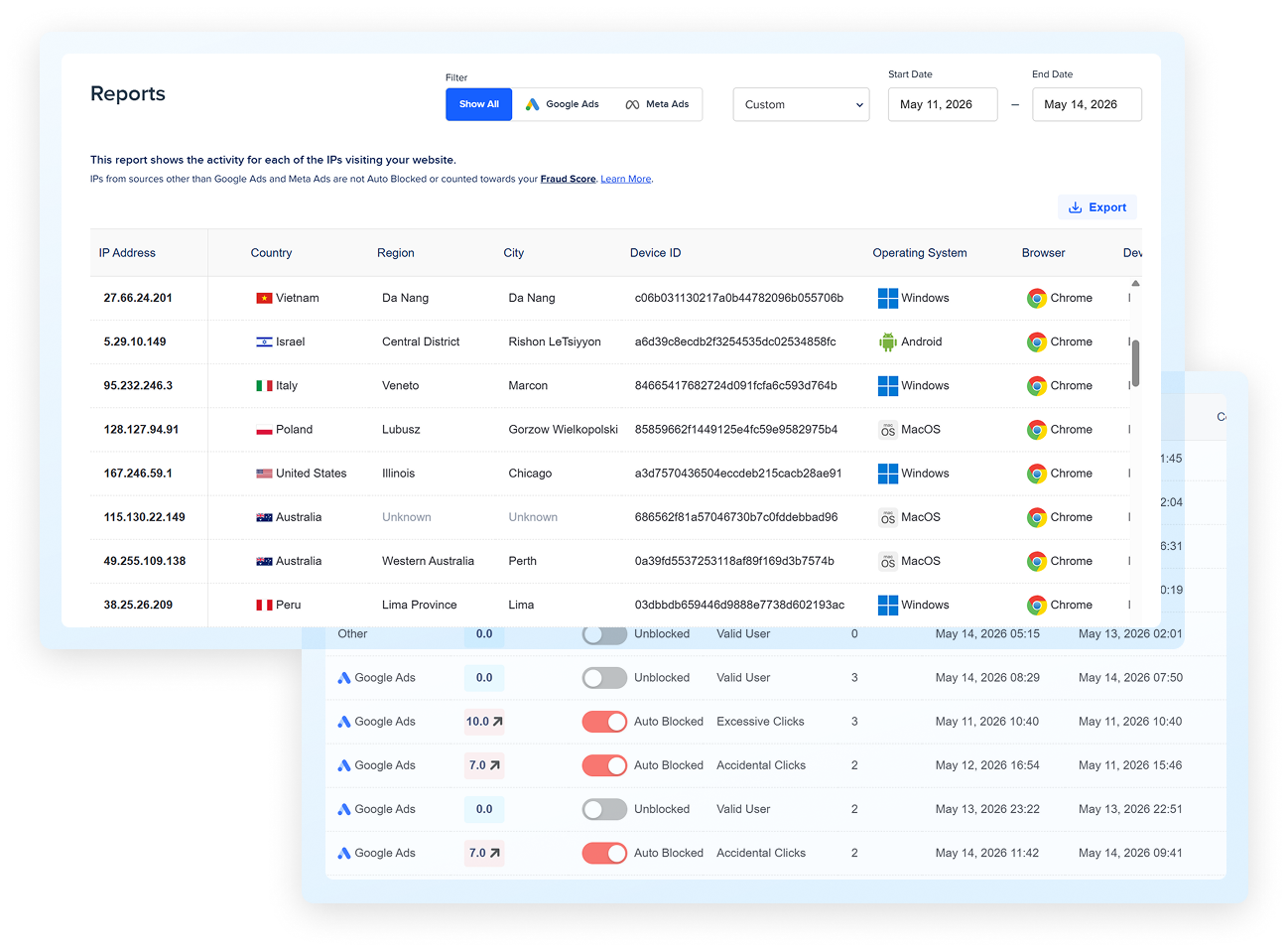The height and width of the screenshot is (951, 1288).
Task: Open the Custom date range dropdown
Action: pyautogui.click(x=801, y=104)
